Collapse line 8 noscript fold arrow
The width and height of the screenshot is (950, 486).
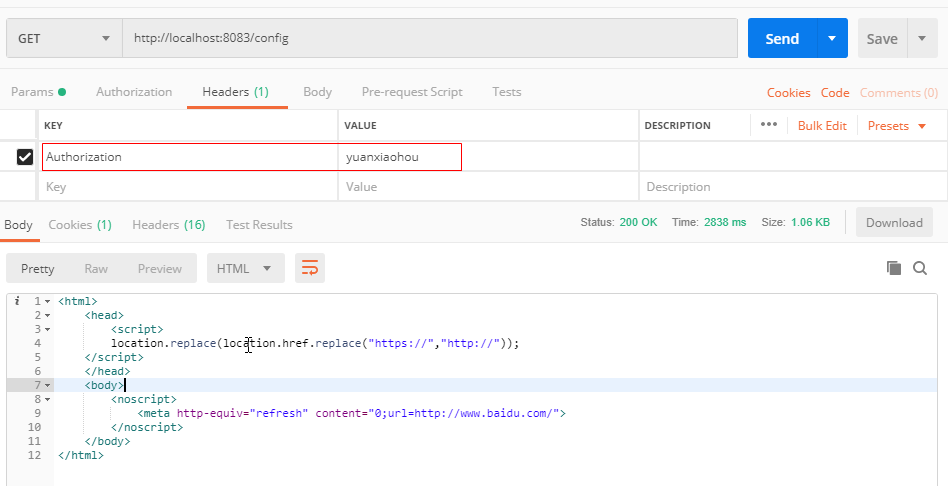coord(47,399)
